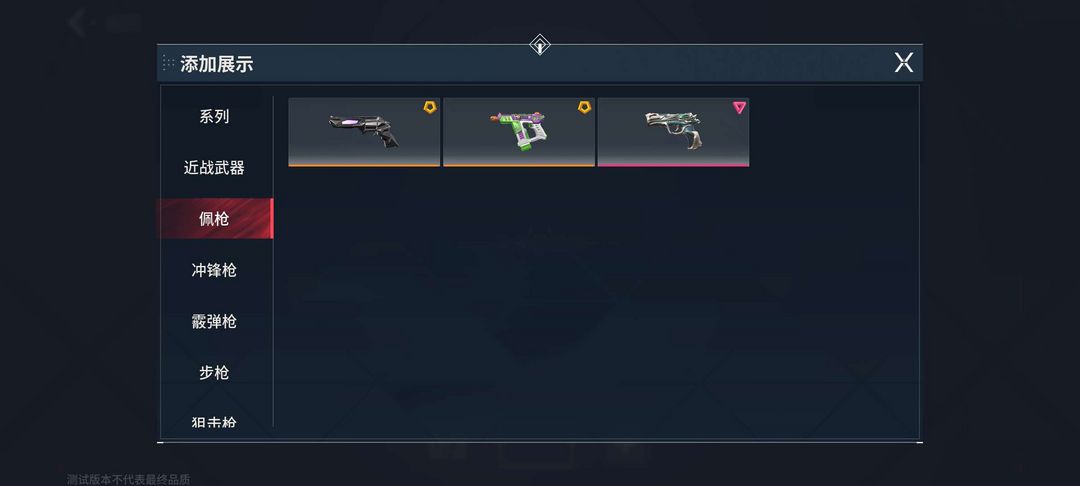Click the 测试版本不代表最终品质 watermark text
Screen dimensions: 1080x486
[128, 479]
